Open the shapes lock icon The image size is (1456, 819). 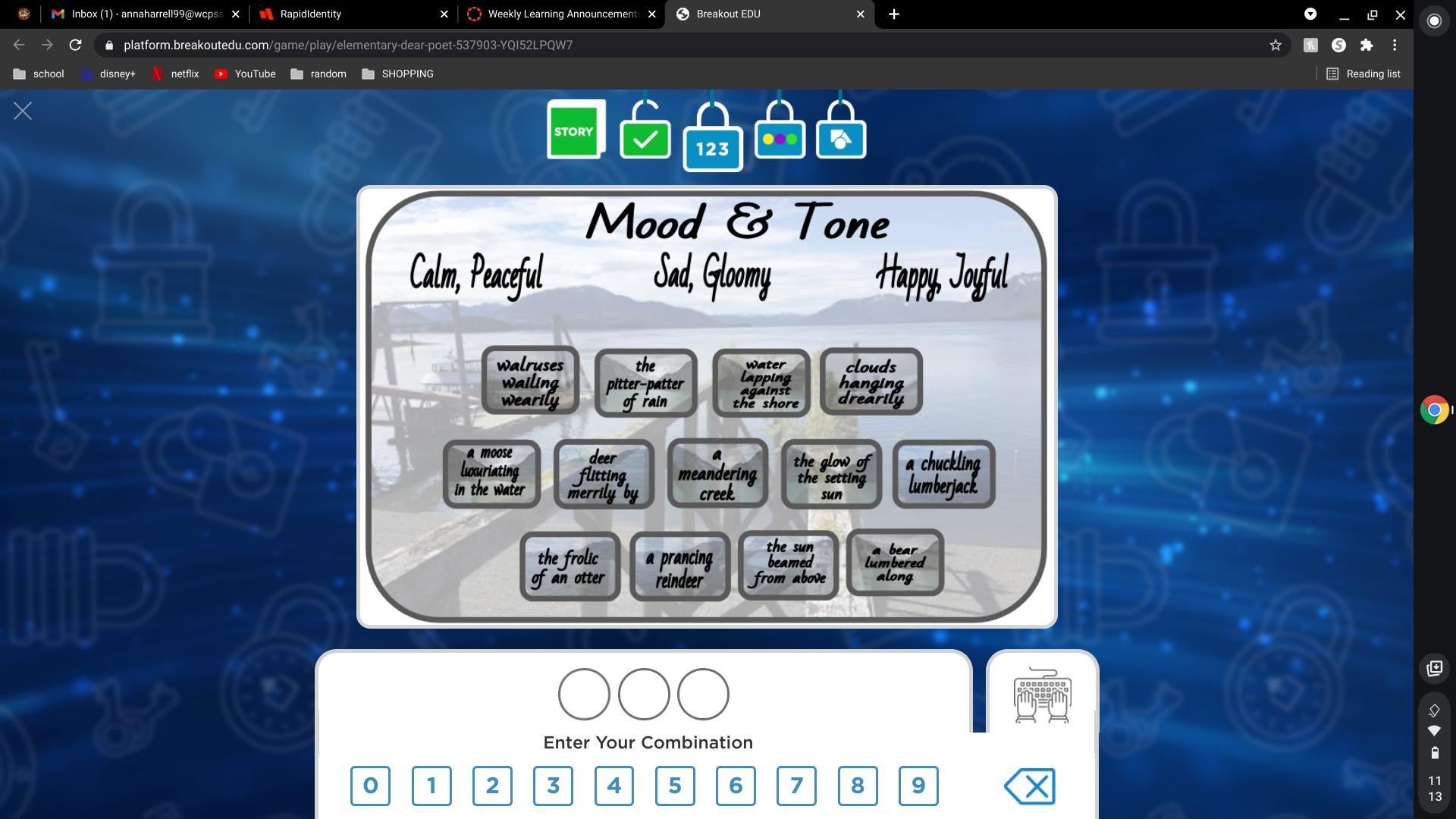pos(840,138)
